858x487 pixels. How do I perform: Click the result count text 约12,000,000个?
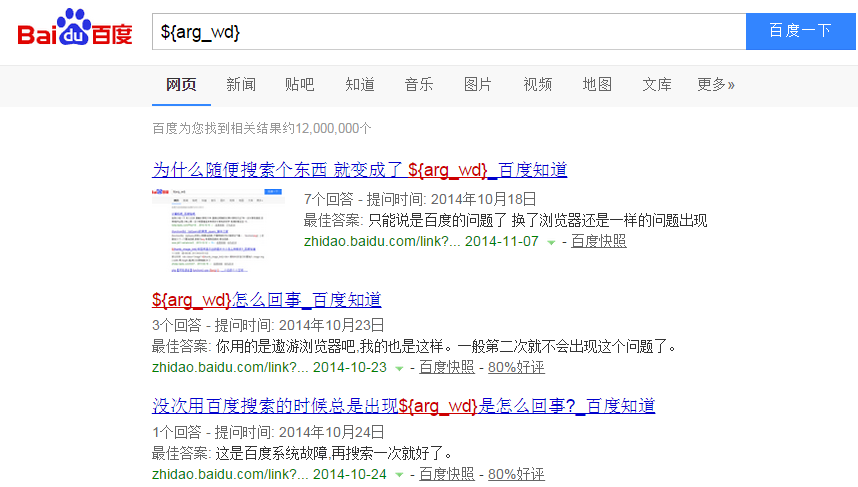[x=326, y=129]
